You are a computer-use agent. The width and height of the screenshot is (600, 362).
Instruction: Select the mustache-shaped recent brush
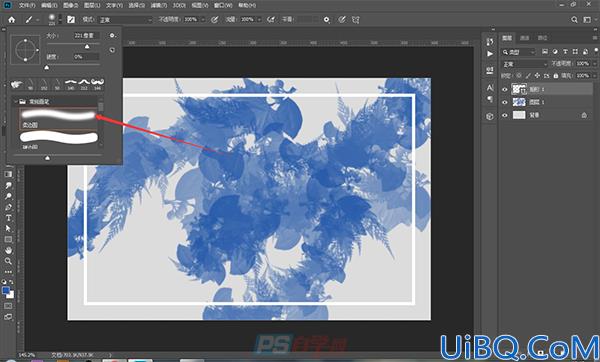point(98,83)
